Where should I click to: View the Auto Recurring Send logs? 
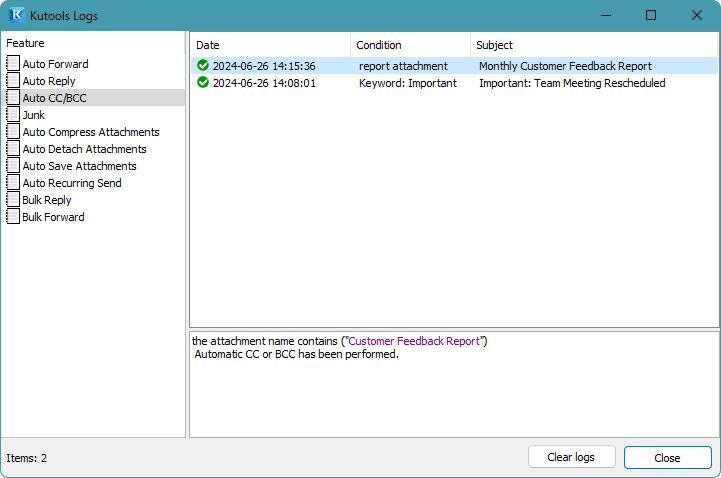coord(72,183)
